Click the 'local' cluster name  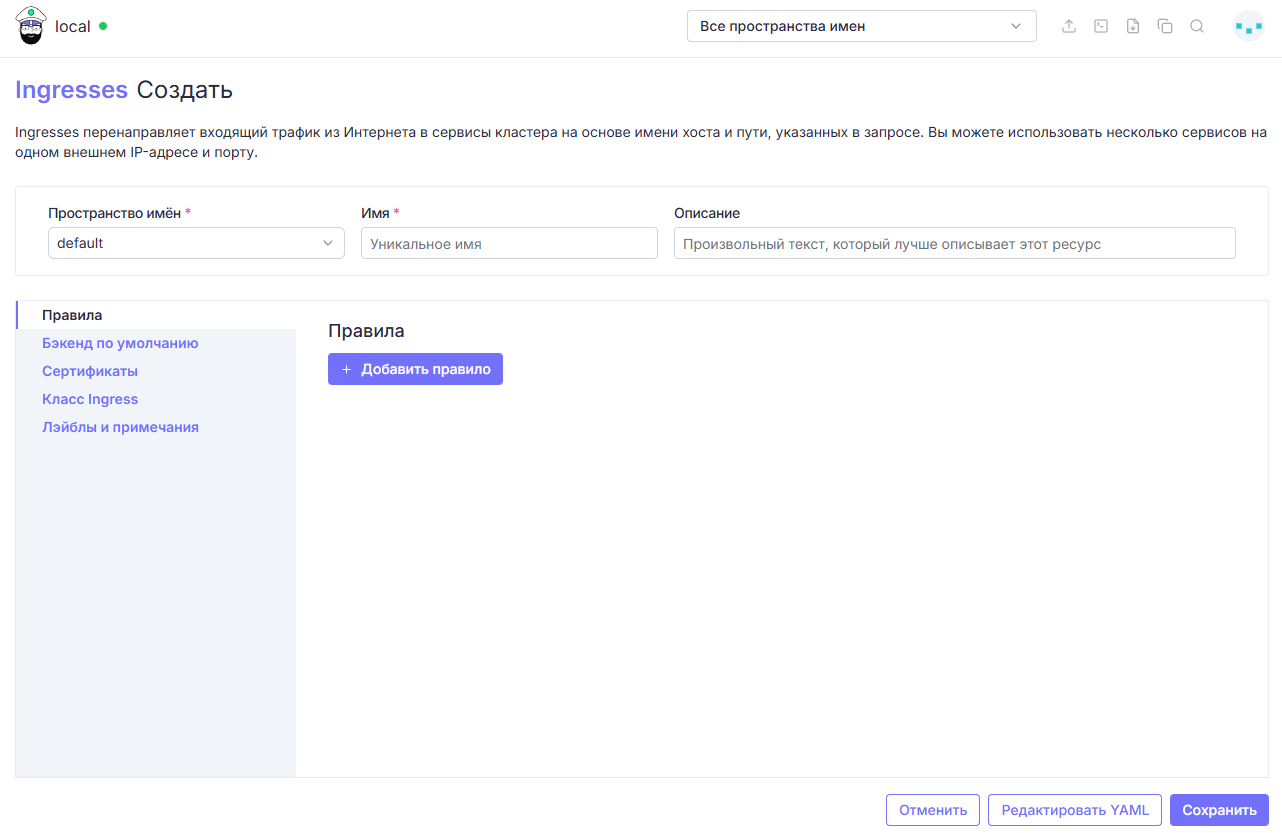tap(73, 27)
